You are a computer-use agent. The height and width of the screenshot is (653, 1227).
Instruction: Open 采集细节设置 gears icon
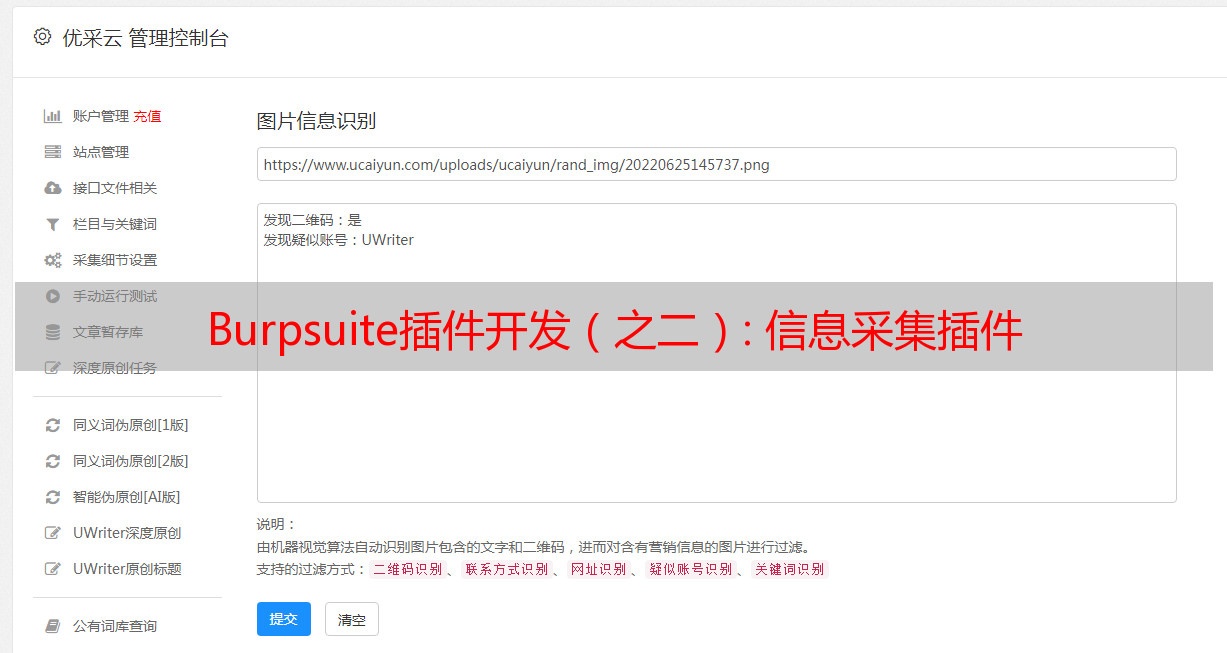[53, 260]
